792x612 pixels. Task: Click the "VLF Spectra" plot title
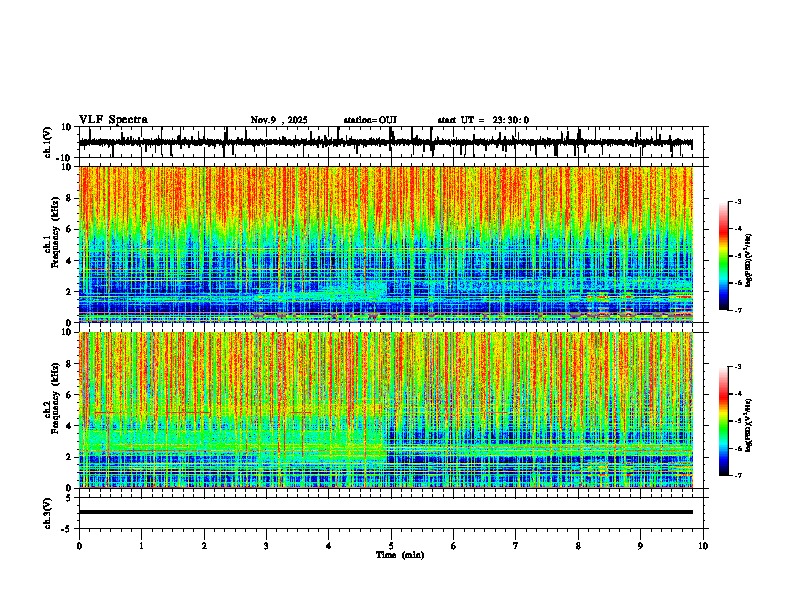pos(113,120)
